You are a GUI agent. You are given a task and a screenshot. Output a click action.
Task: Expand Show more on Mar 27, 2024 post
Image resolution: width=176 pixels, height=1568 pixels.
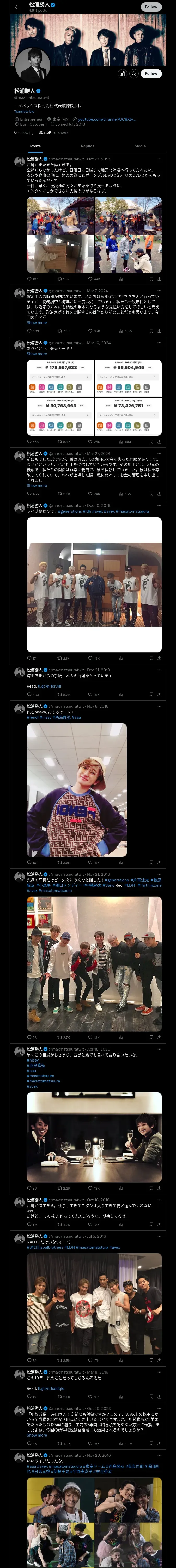37,486
